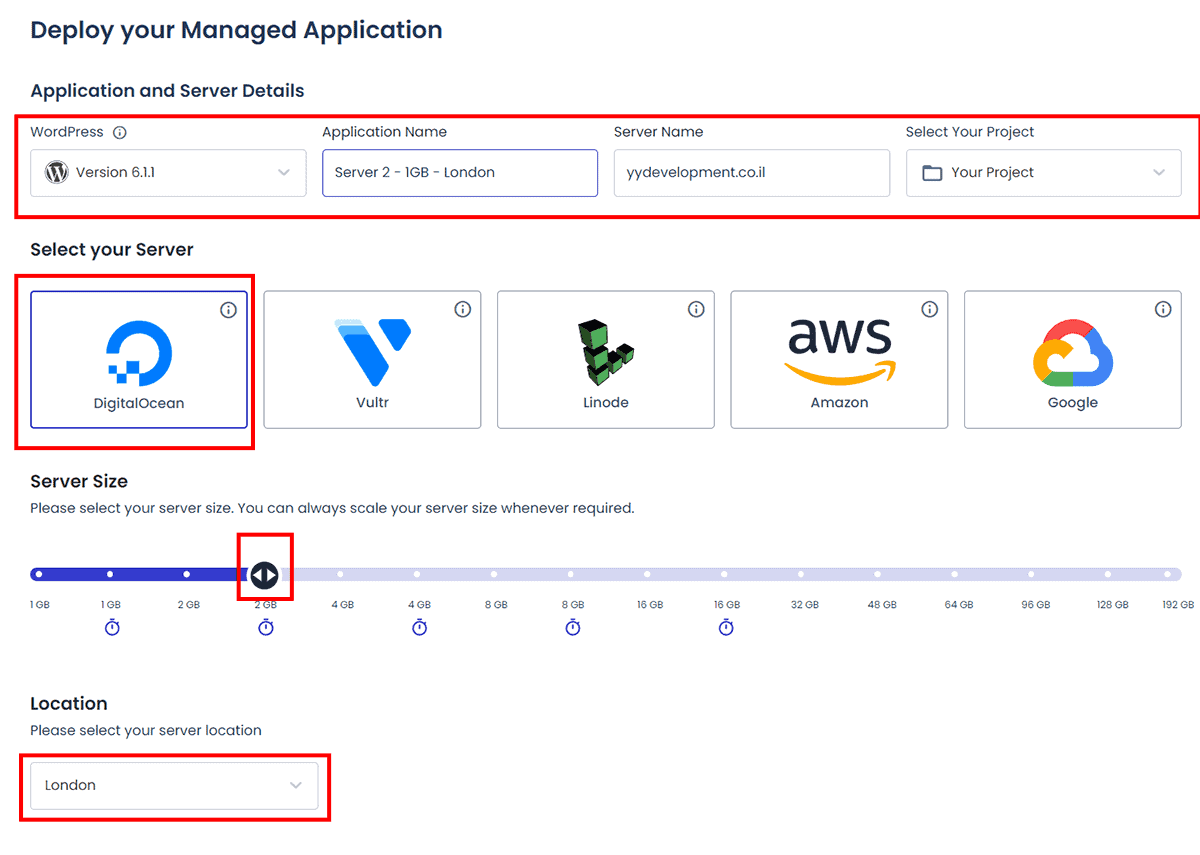Select the Linode server provider
Viewport: 1200px width, 855px height.
[x=606, y=360]
